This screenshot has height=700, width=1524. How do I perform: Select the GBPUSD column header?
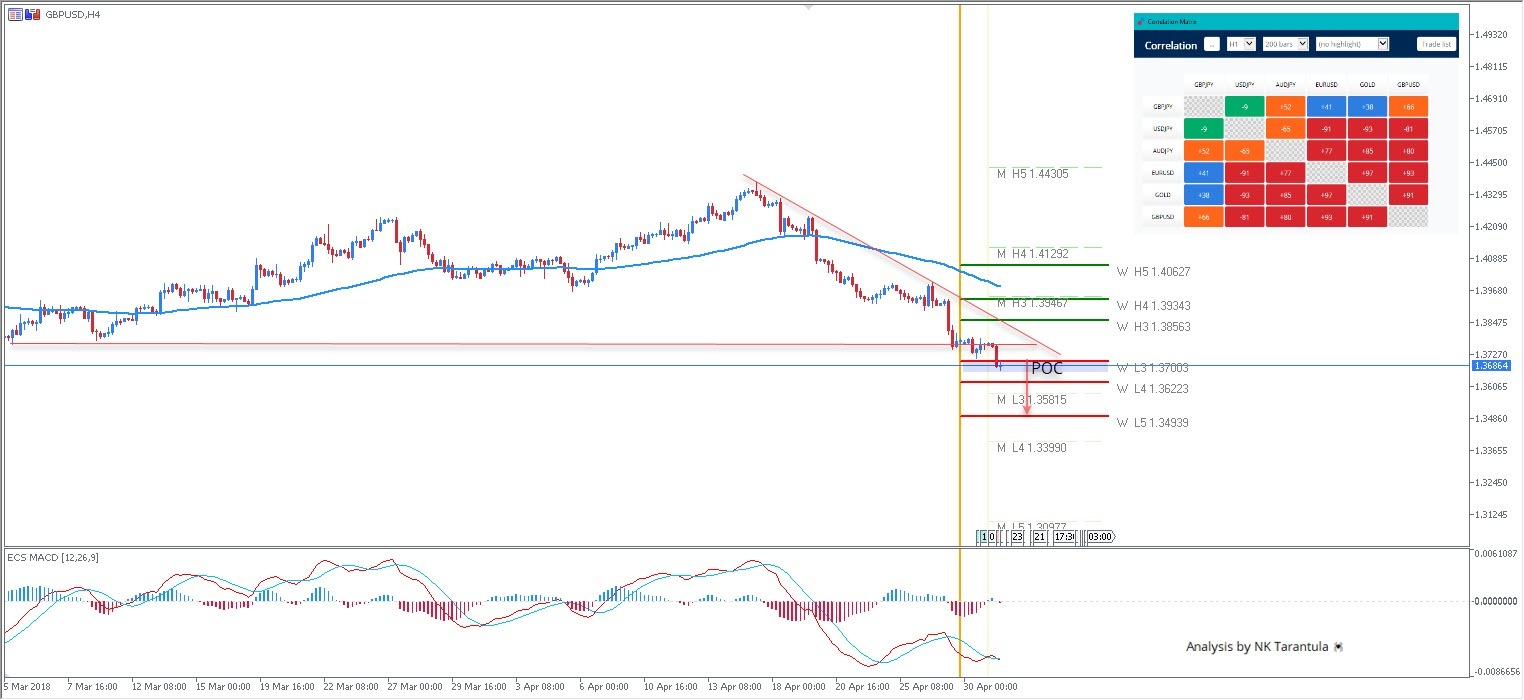point(1408,84)
